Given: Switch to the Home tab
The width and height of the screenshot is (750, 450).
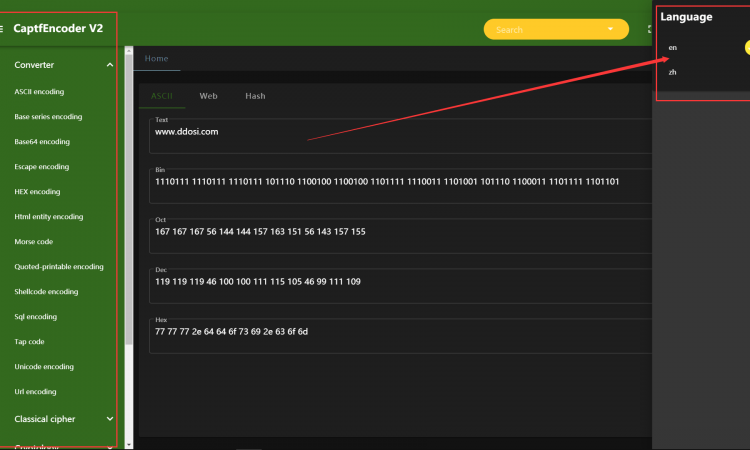Looking at the screenshot, I should click(x=156, y=58).
